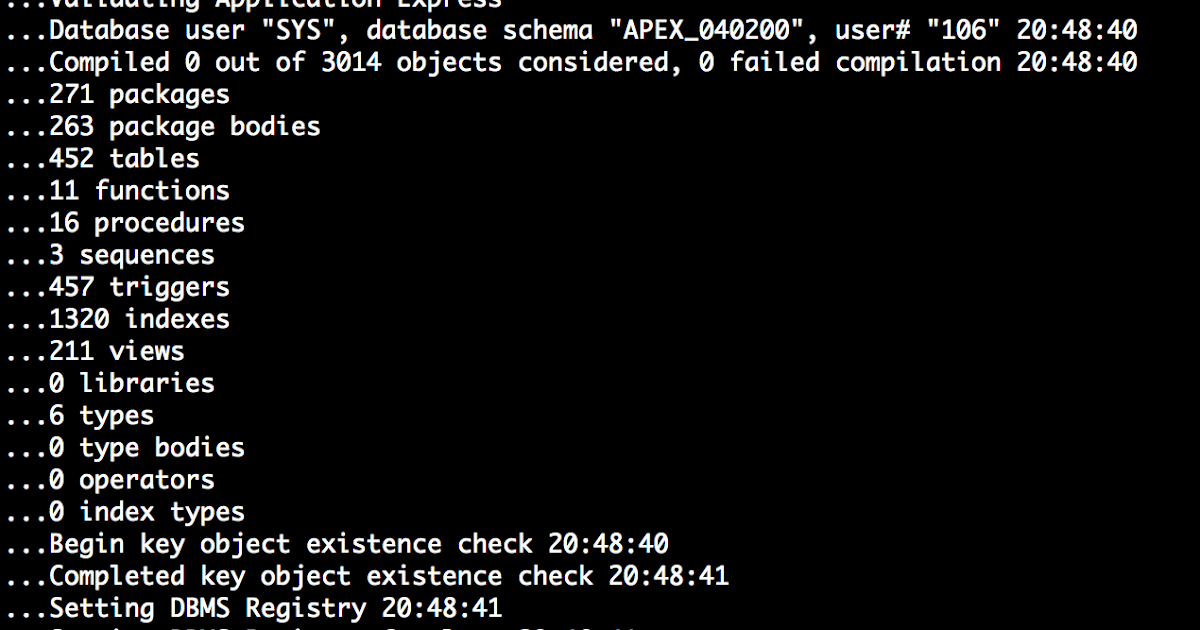1200x630 pixels.
Task: Click the '0 type bodies' line
Action: coord(125,447)
